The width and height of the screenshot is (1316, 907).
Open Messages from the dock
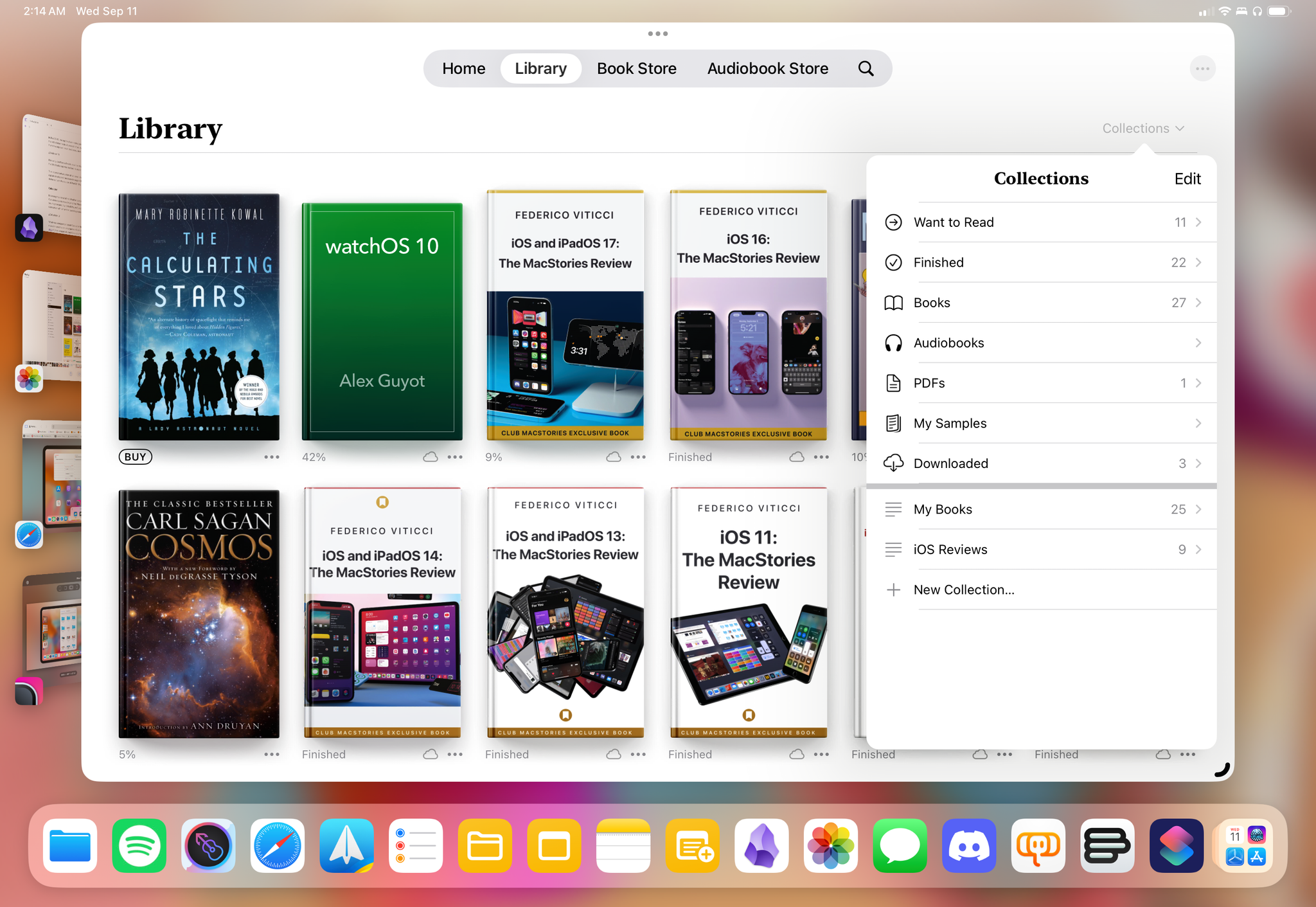click(900, 845)
